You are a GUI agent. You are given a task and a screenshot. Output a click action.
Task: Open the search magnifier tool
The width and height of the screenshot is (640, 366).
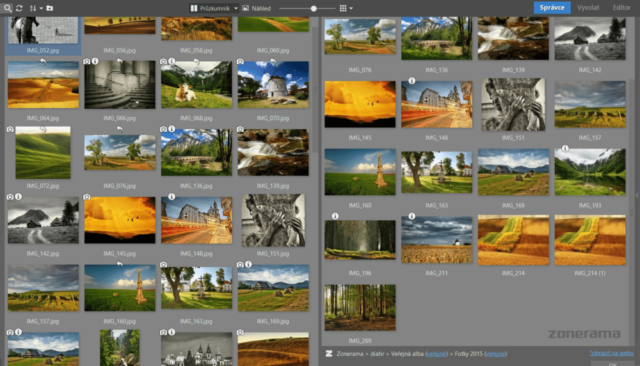click(7, 8)
